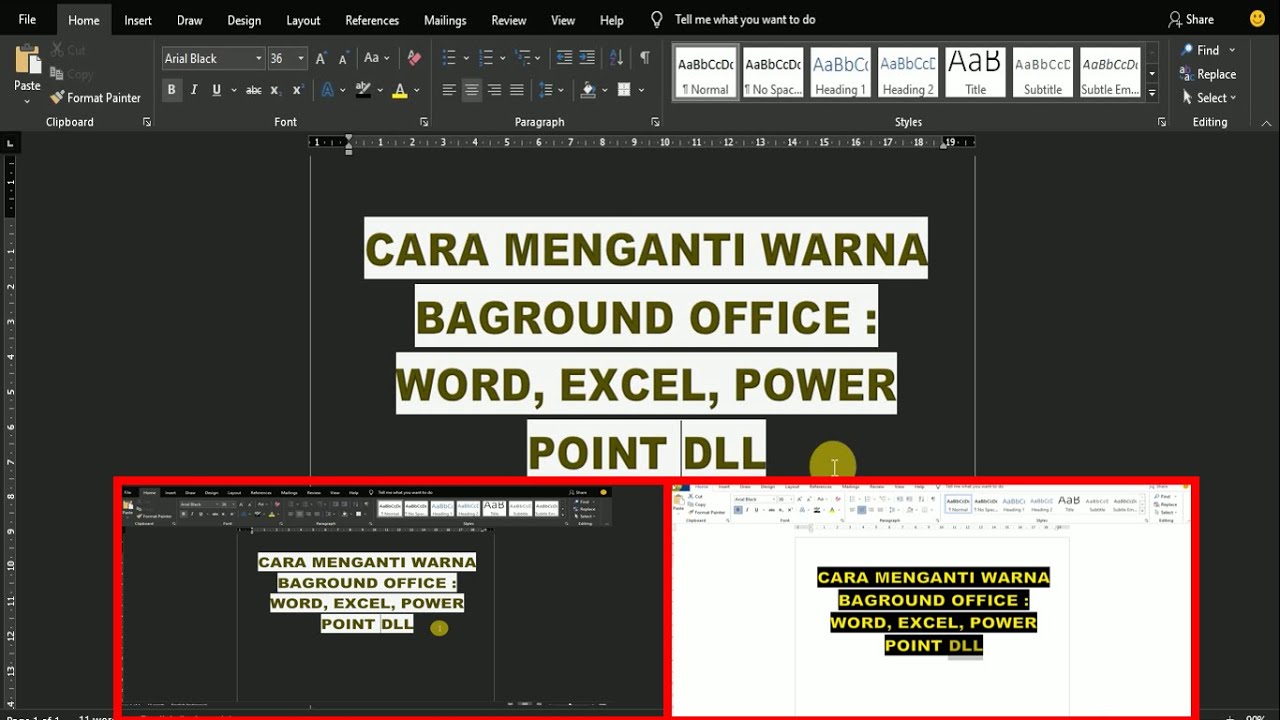Collapse the ribbon with the chevron
Viewport: 1280px width, 720px height.
click(x=1264, y=122)
